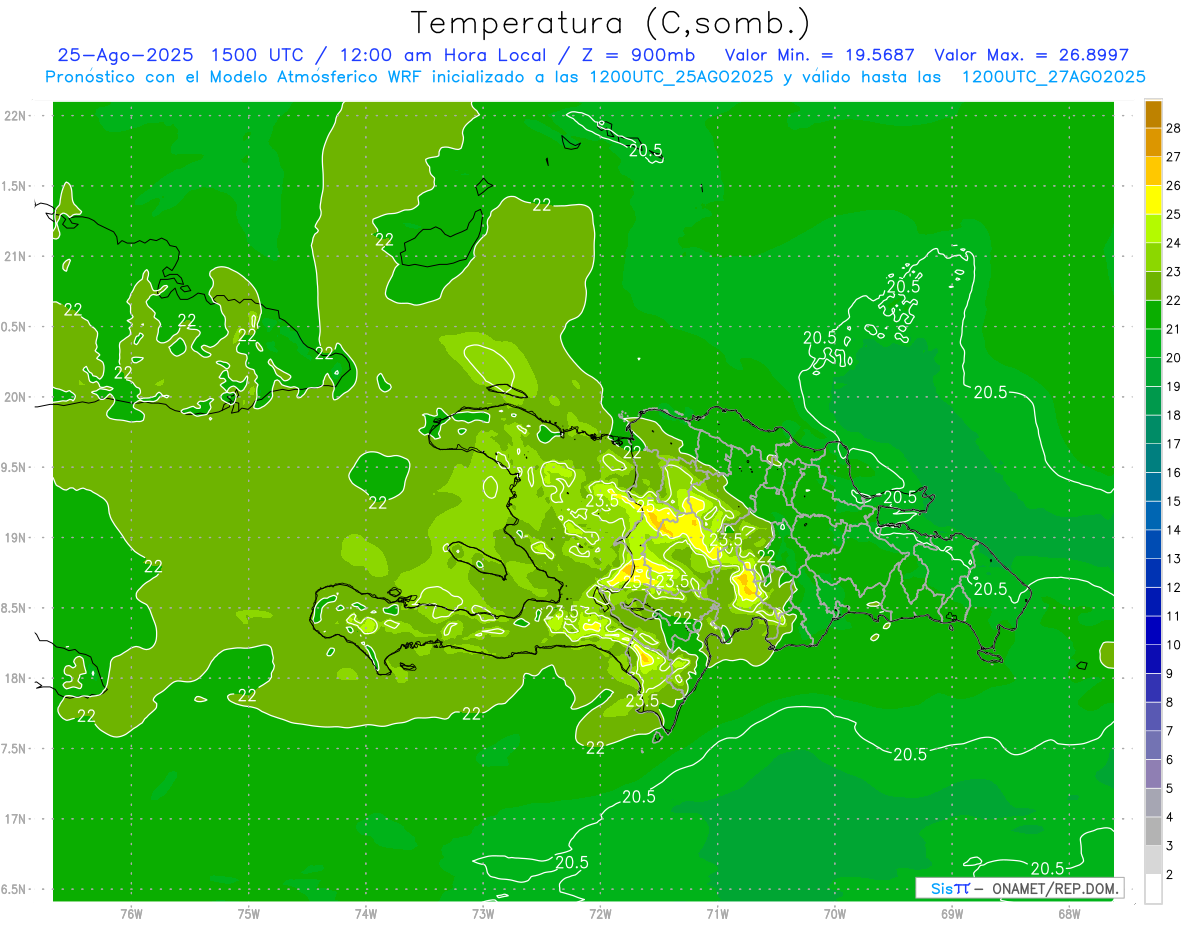The width and height of the screenshot is (1200, 927).
Task: Click the '70W' longitude axis label
Action: (x=834, y=913)
